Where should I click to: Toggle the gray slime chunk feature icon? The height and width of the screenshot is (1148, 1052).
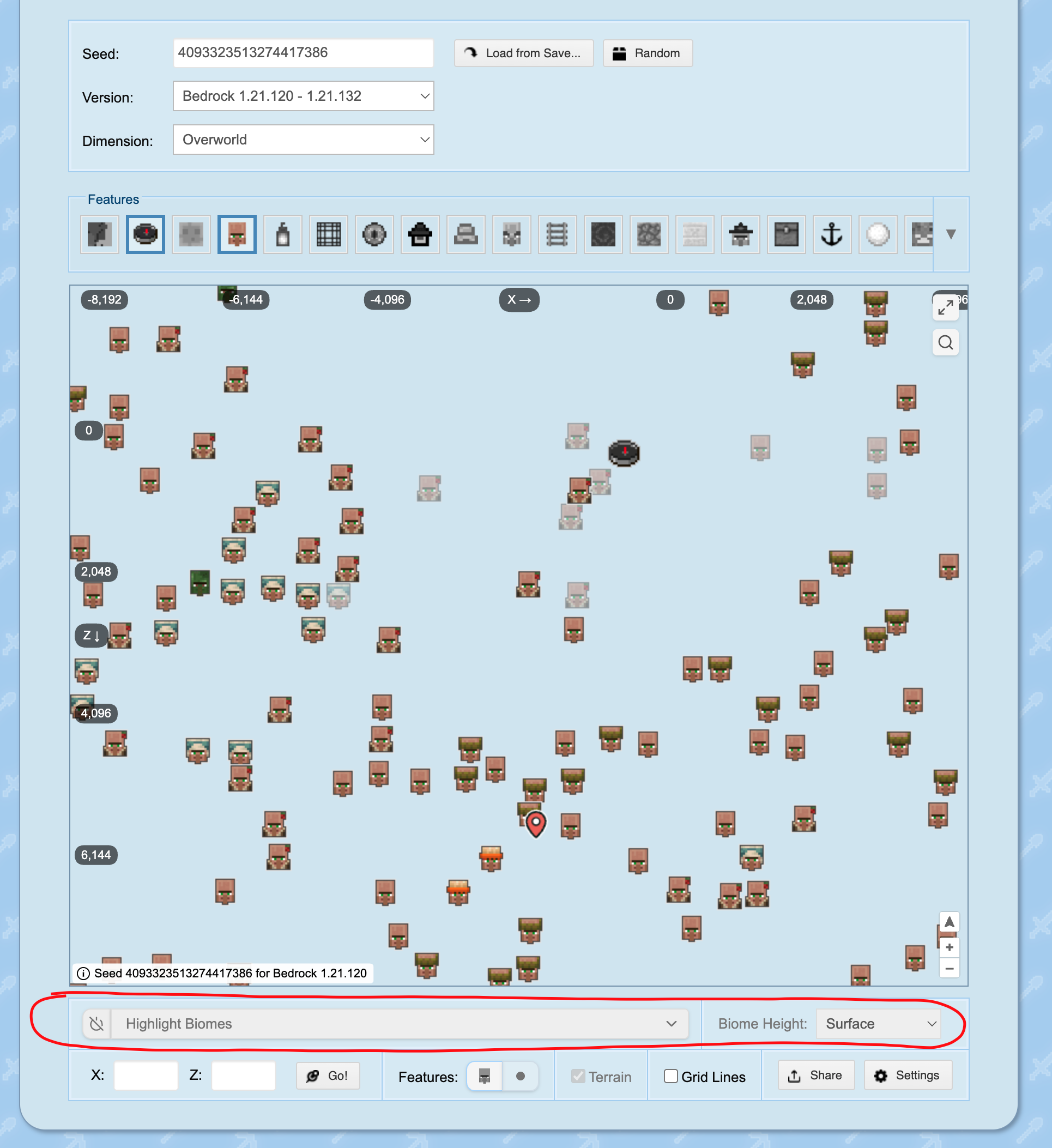191,234
